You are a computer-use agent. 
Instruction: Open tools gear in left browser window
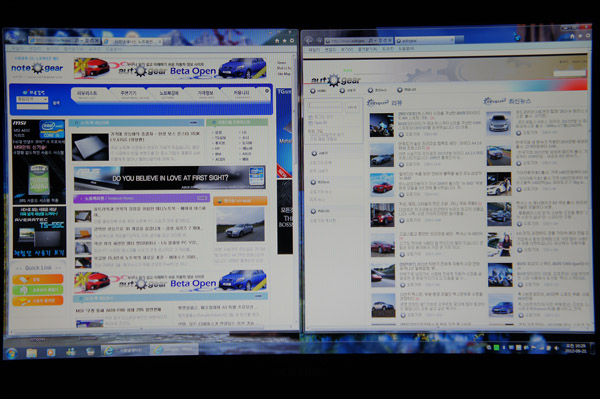click(x=292, y=41)
